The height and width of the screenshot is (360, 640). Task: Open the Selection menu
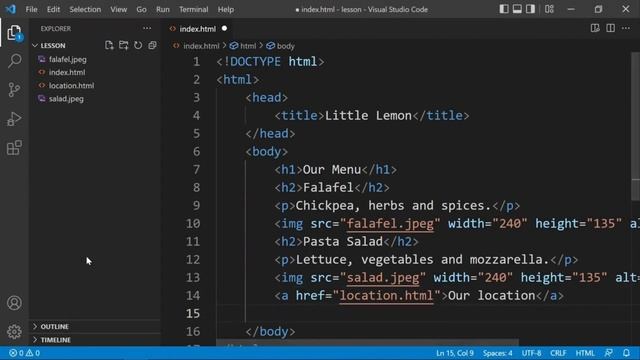pos(85,9)
